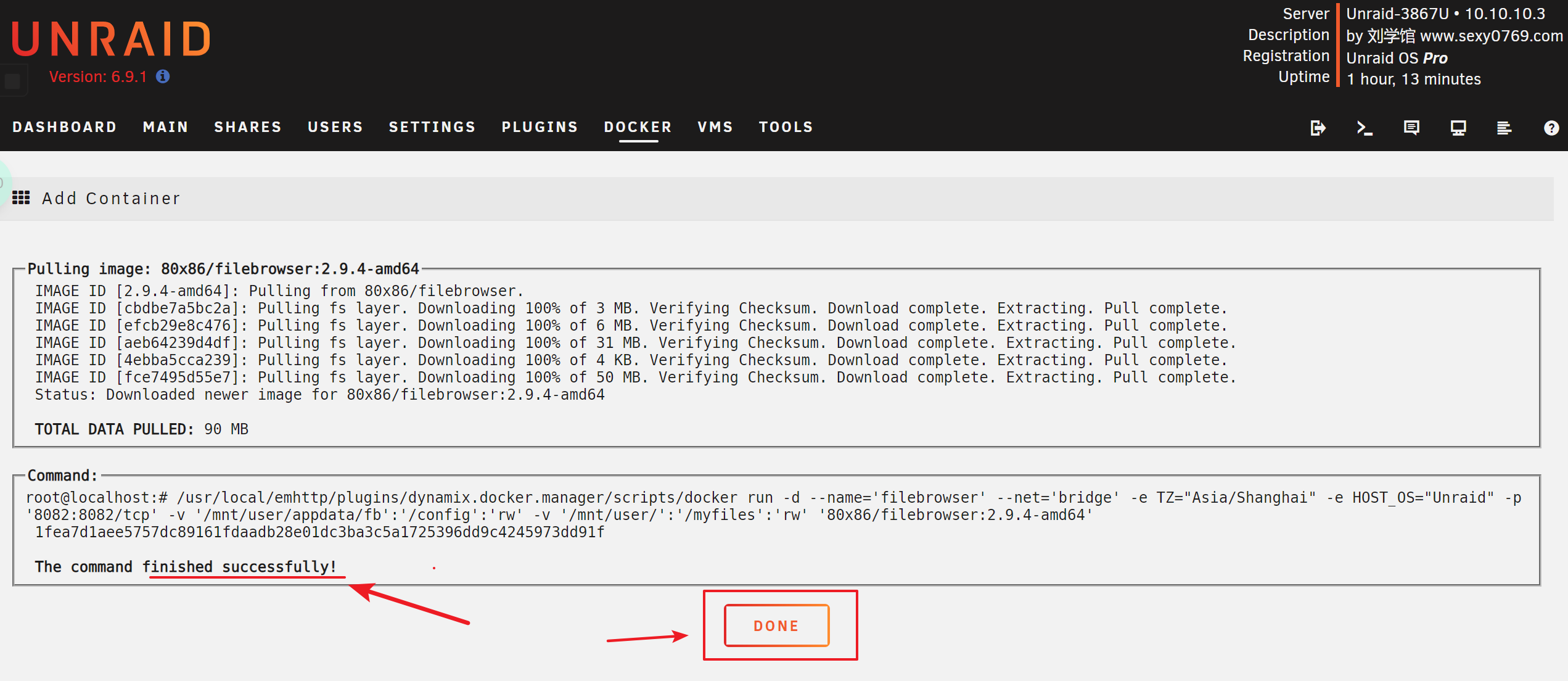Click the www.sexy0769.com description text
1568x681 pixels.
(1492, 36)
